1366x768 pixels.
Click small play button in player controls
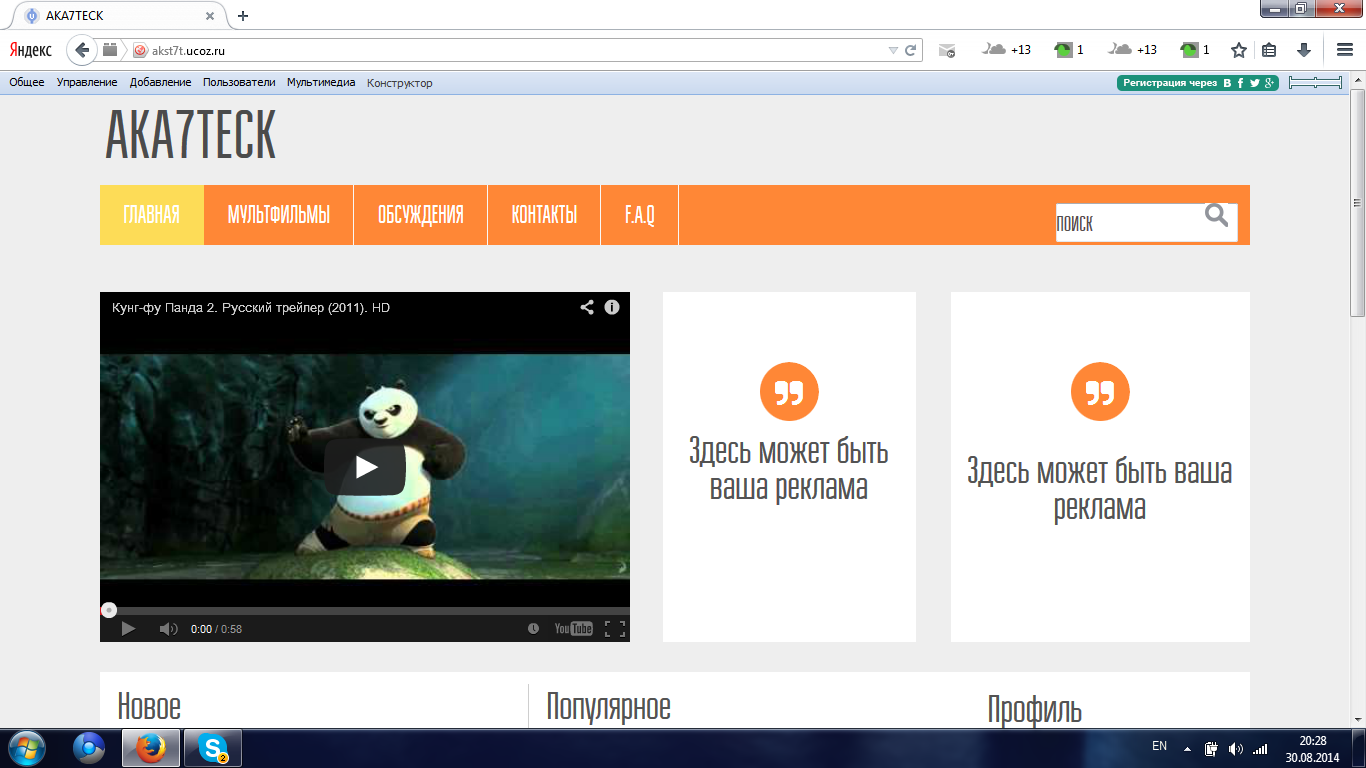128,629
